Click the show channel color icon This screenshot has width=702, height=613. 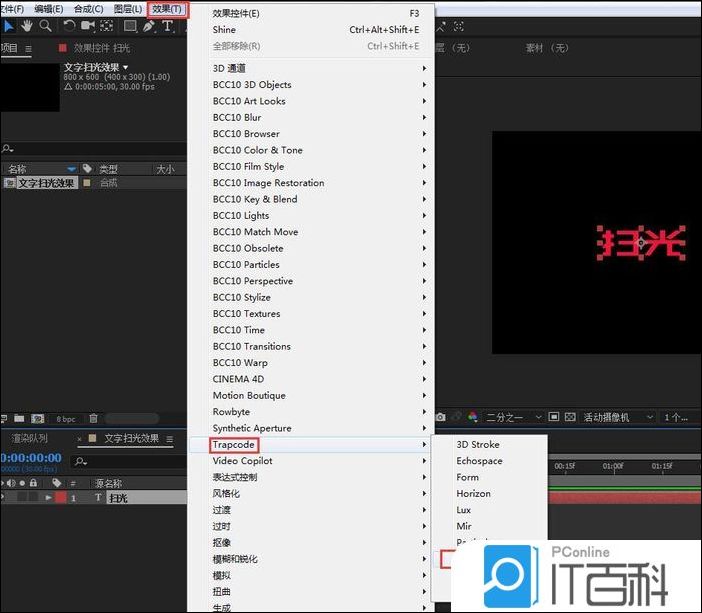(472, 417)
